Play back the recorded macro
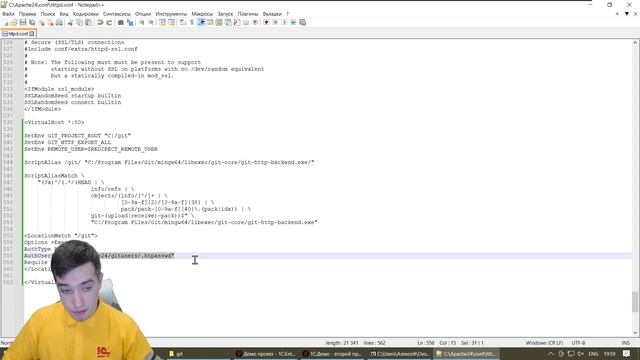640x360 pixels. 284,22
